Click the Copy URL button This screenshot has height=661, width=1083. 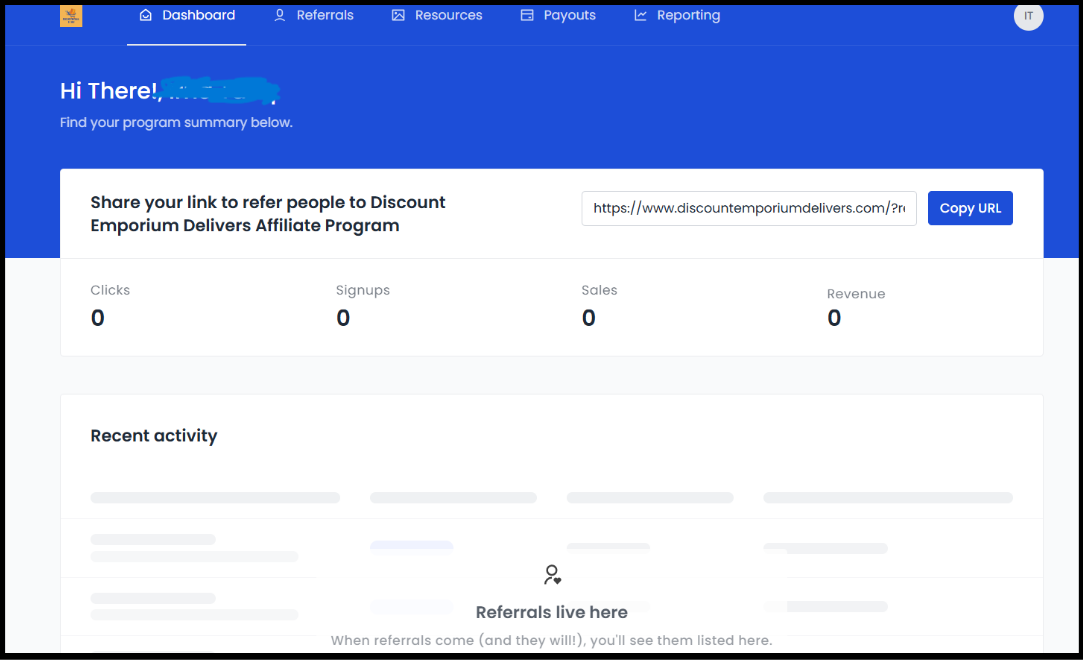(970, 208)
